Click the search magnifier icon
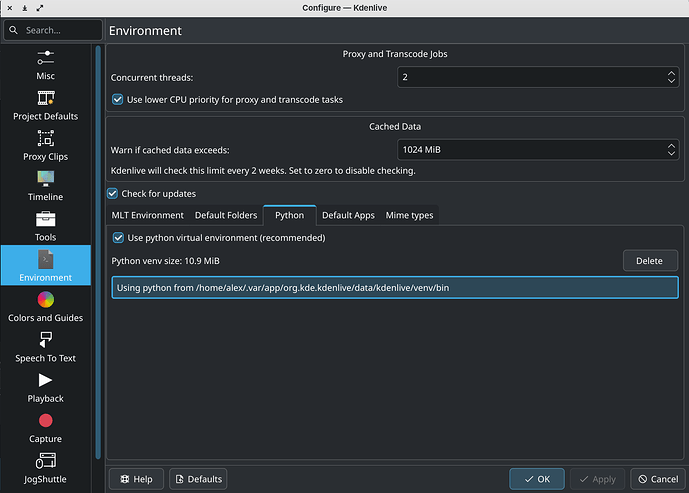689x493 pixels. coord(14,30)
